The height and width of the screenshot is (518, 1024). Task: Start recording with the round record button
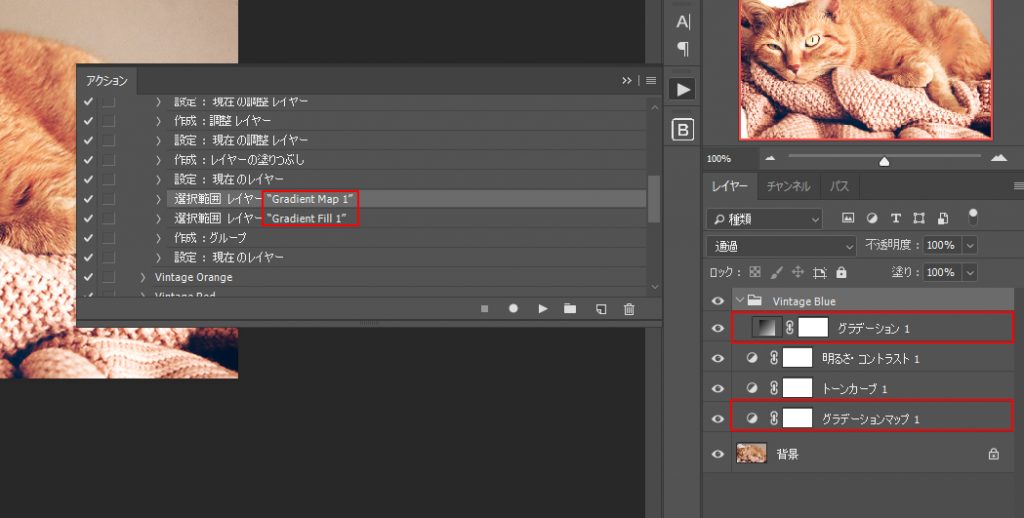tap(513, 308)
